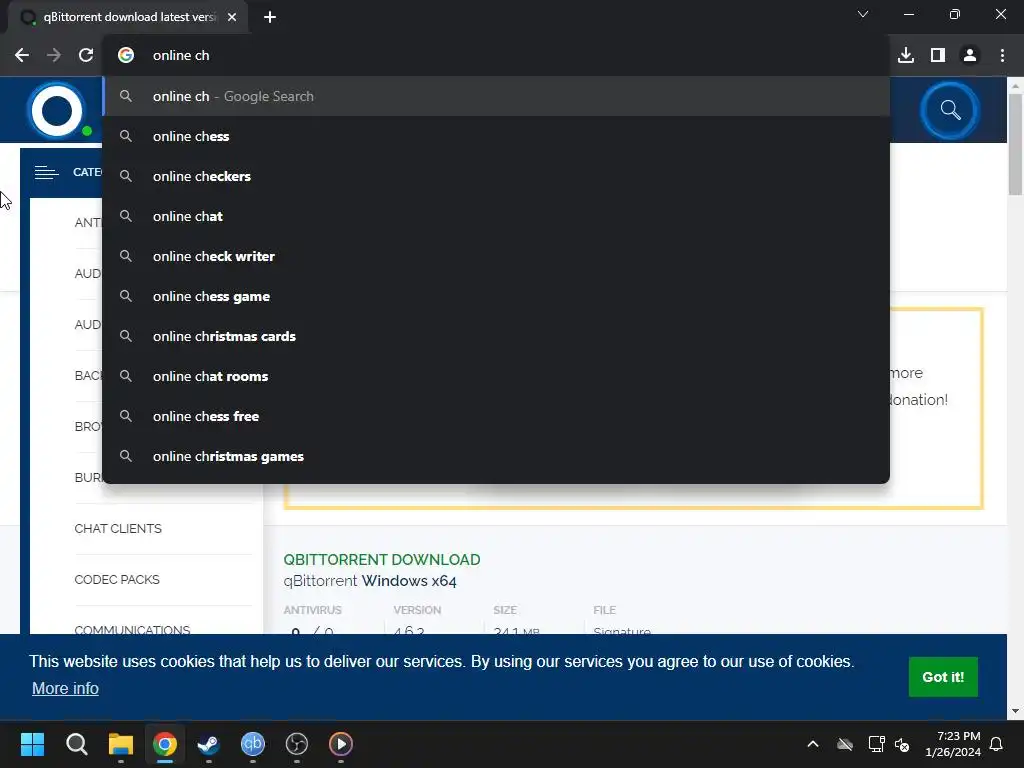The image size is (1024, 768).
Task: Pick 'online chess free' suggestion
Action: [496, 416]
